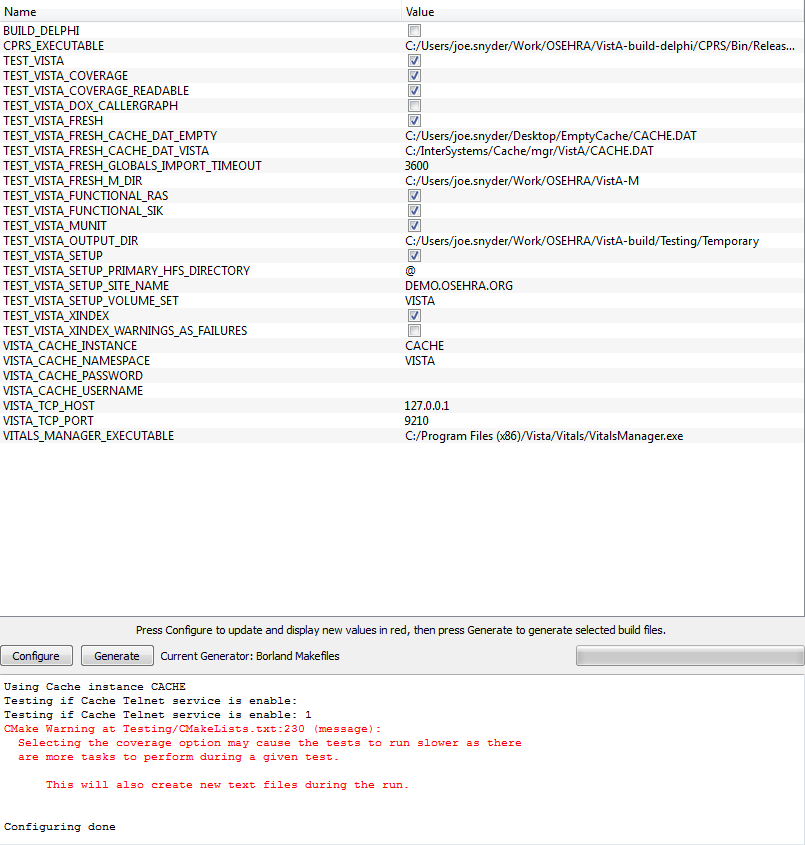Toggle TEST_VISTA_MUNIT checkbox
805x845 pixels.
[x=414, y=226]
